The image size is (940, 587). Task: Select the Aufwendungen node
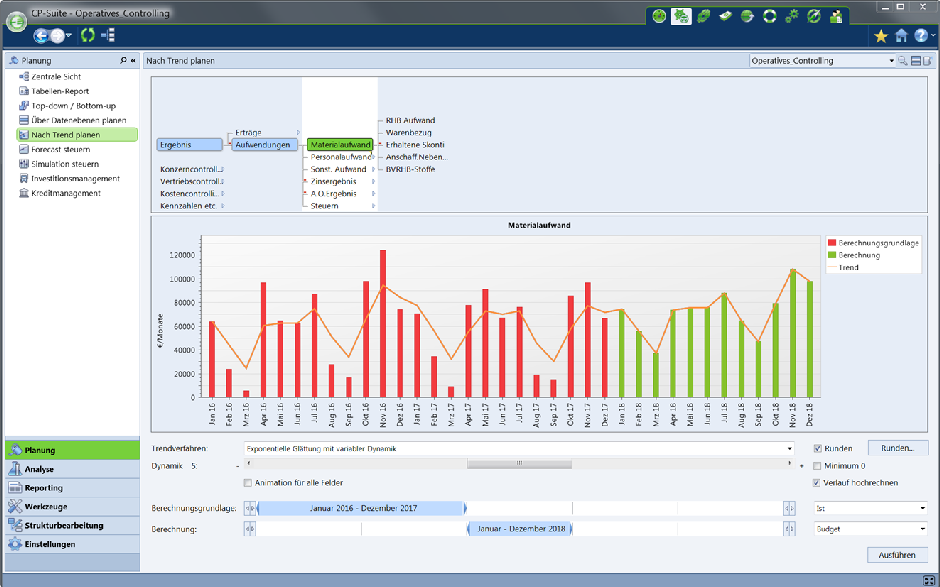click(264, 145)
